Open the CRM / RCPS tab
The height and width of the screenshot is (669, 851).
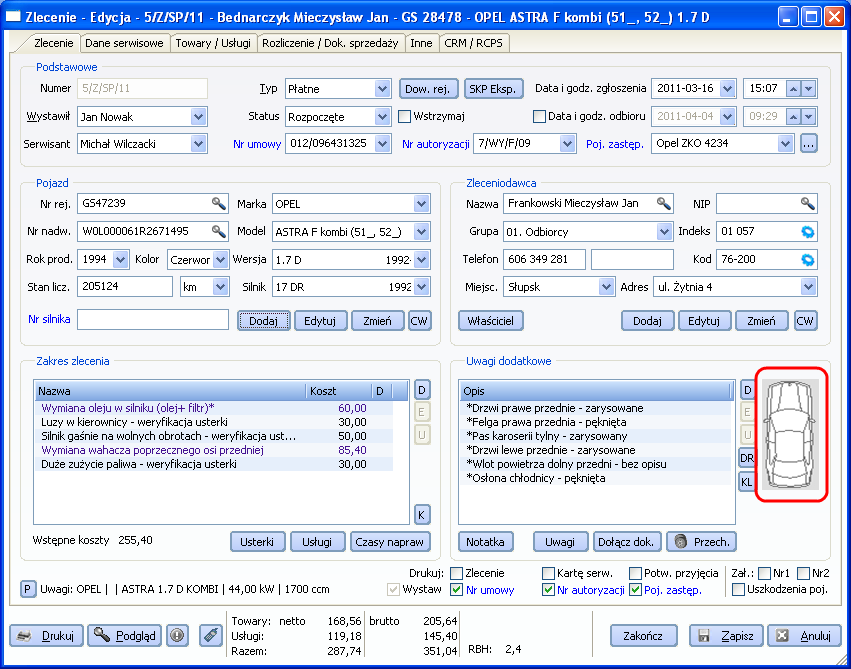coord(473,43)
